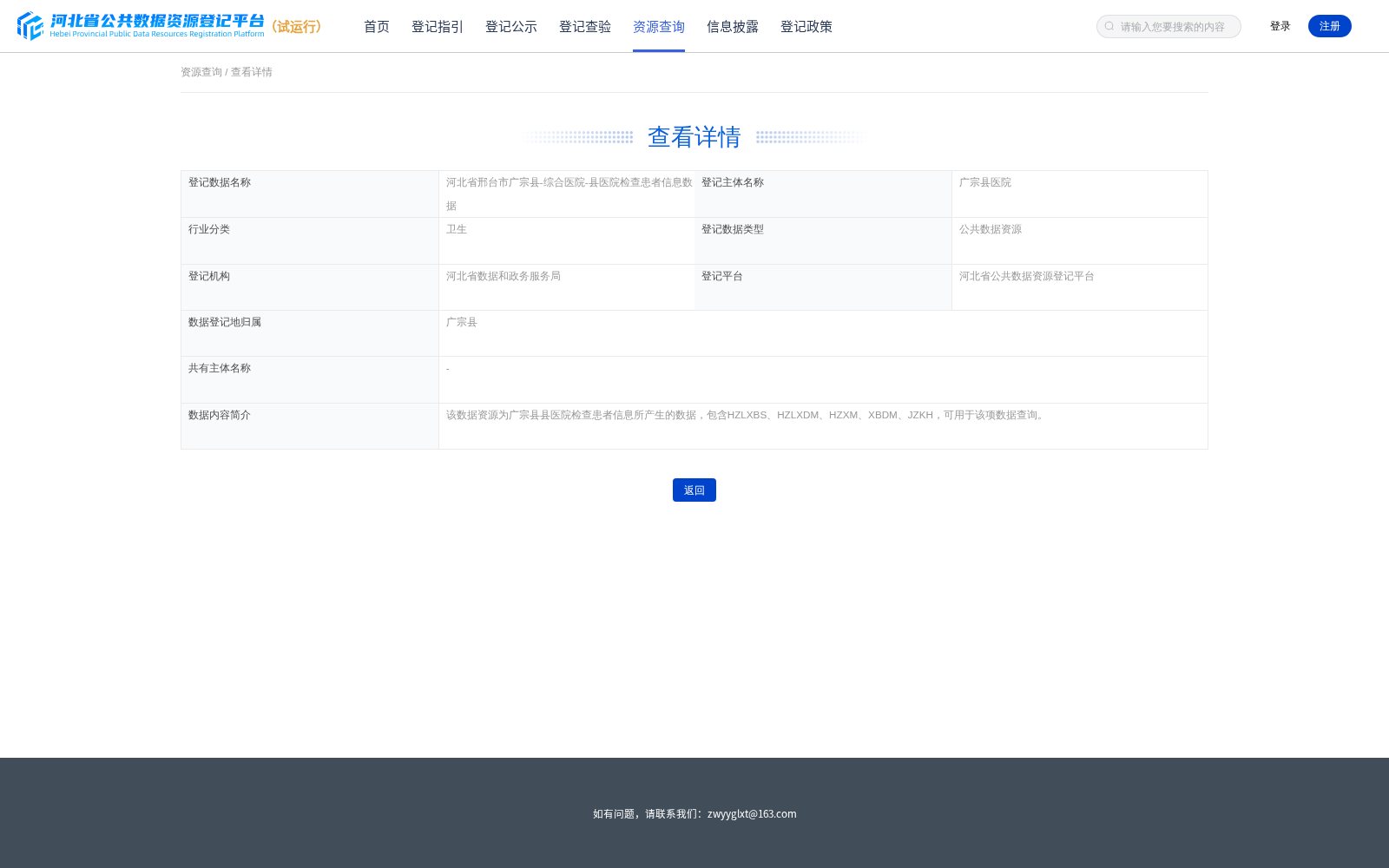This screenshot has width=1389, height=868.
Task: Open the 登记指引 menu item
Action: coord(438,27)
